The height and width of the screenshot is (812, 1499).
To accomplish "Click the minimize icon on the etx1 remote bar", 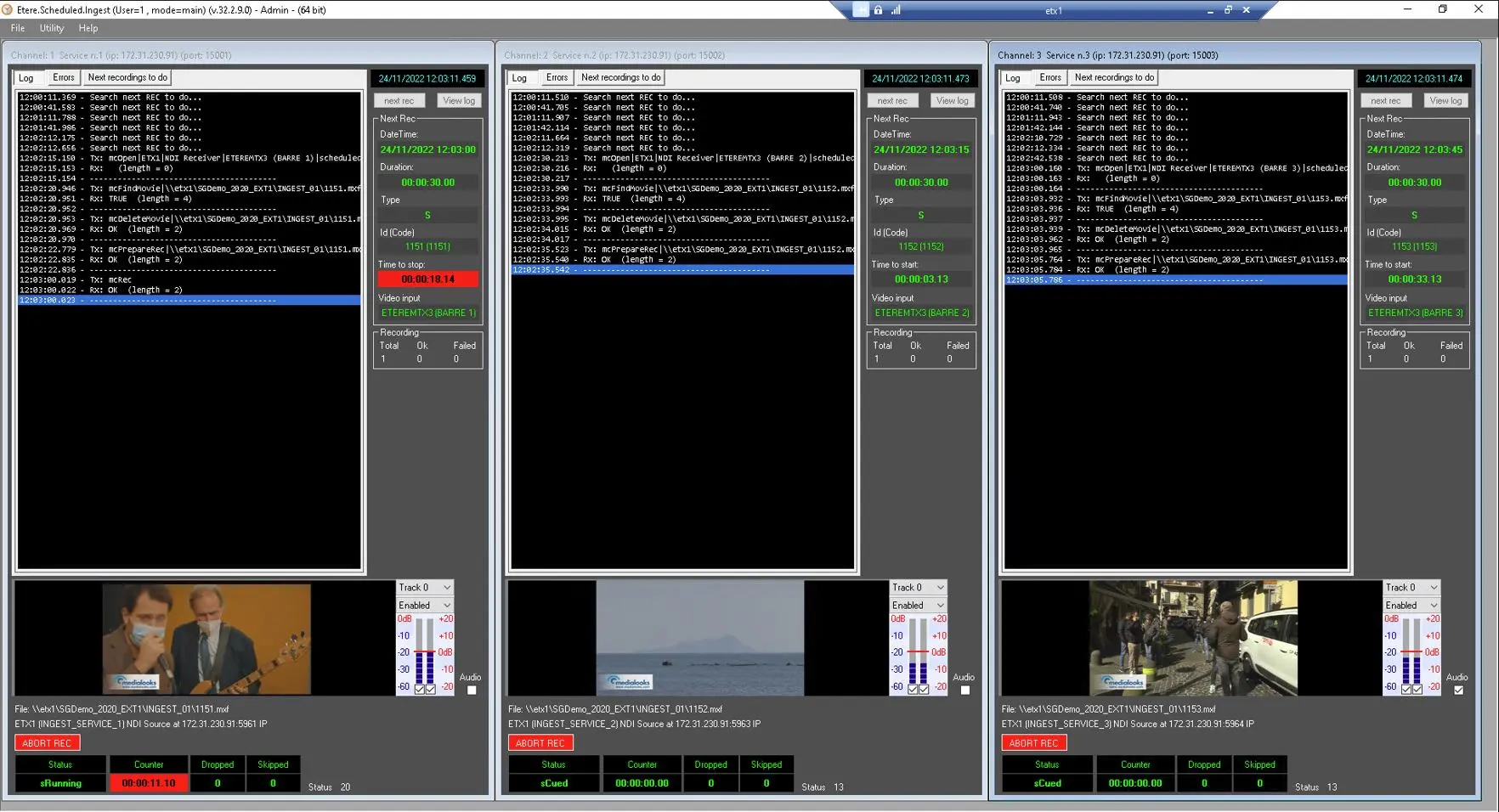I will [x=1209, y=10].
